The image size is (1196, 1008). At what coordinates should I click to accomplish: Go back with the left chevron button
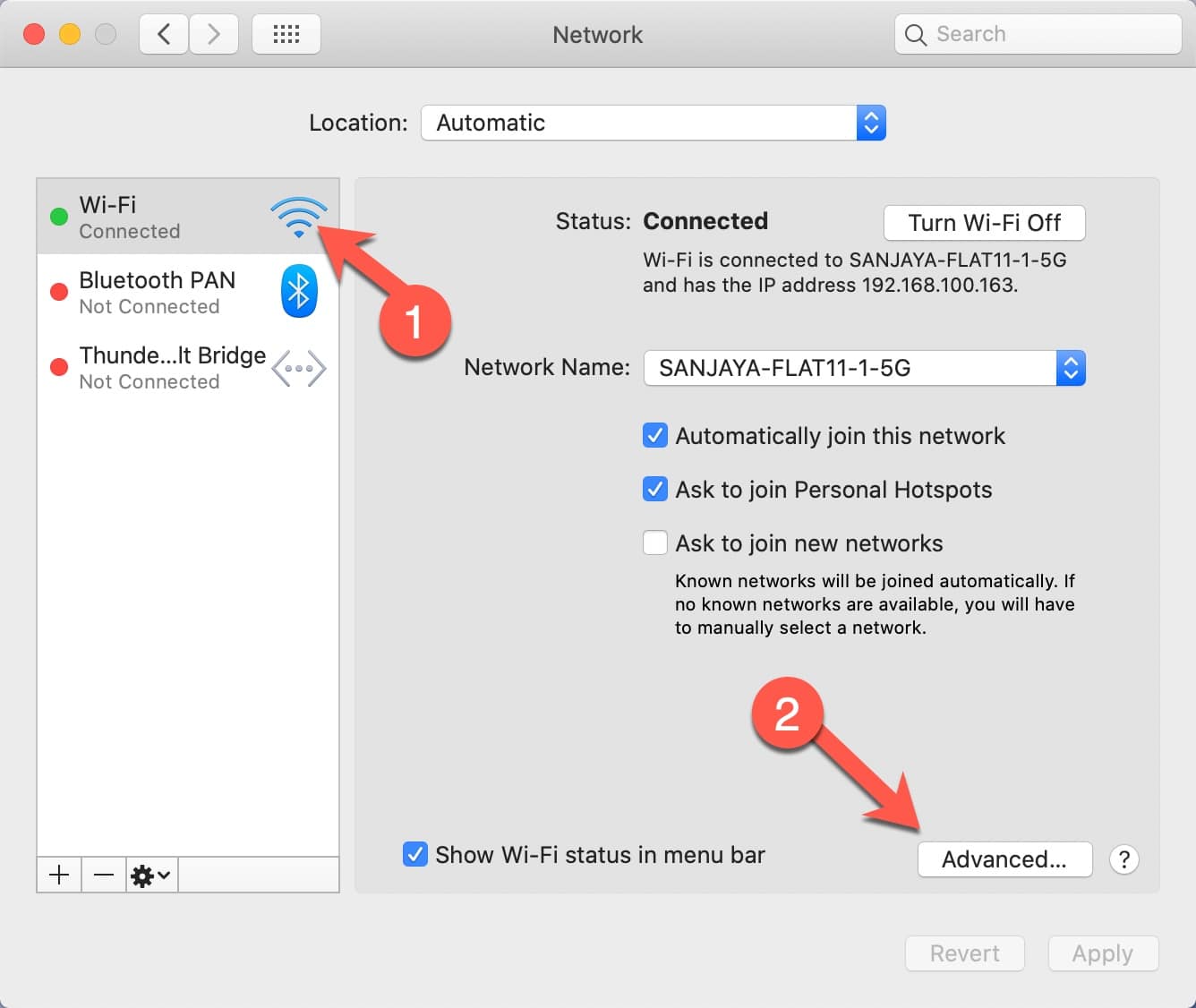point(164,35)
